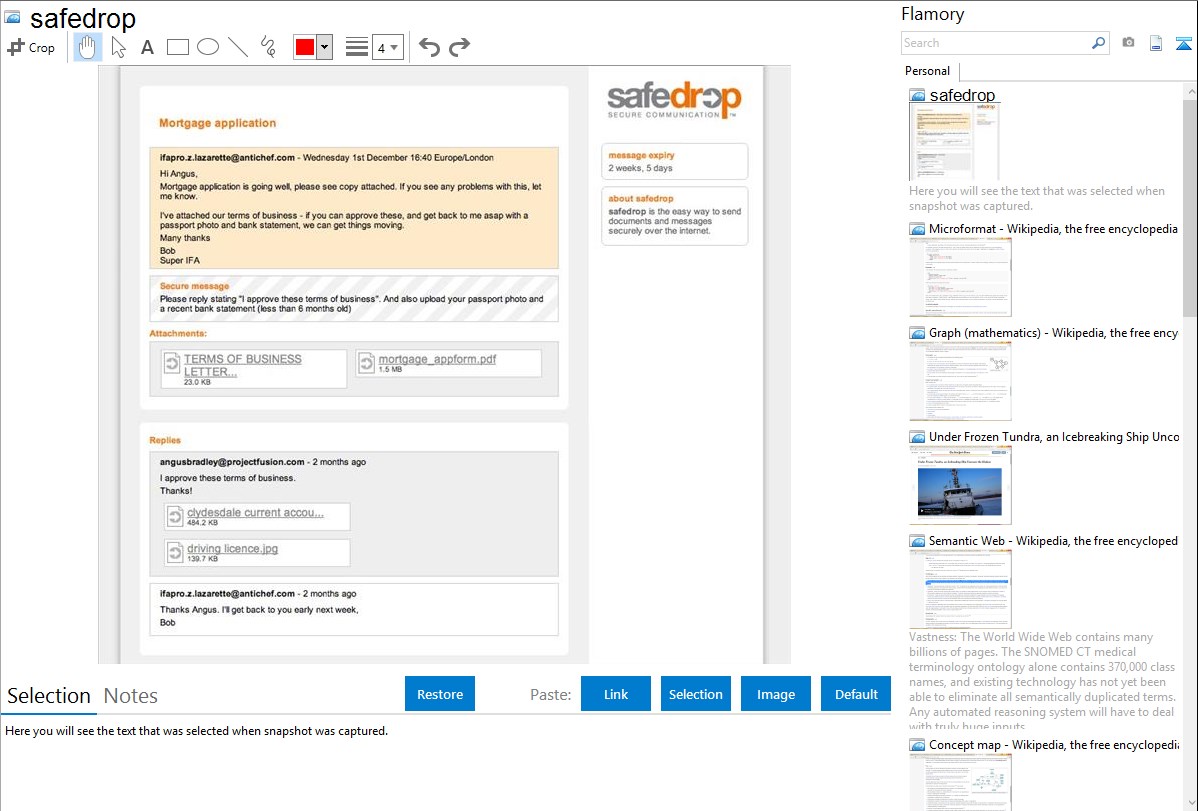This screenshot has width=1198, height=811.
Task: Click the Image paste button
Action: 775,694
